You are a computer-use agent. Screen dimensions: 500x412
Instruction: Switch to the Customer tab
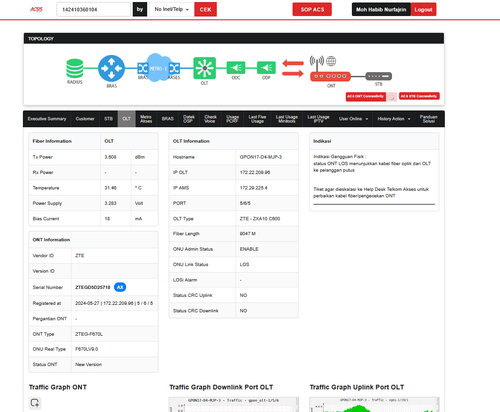tap(85, 119)
